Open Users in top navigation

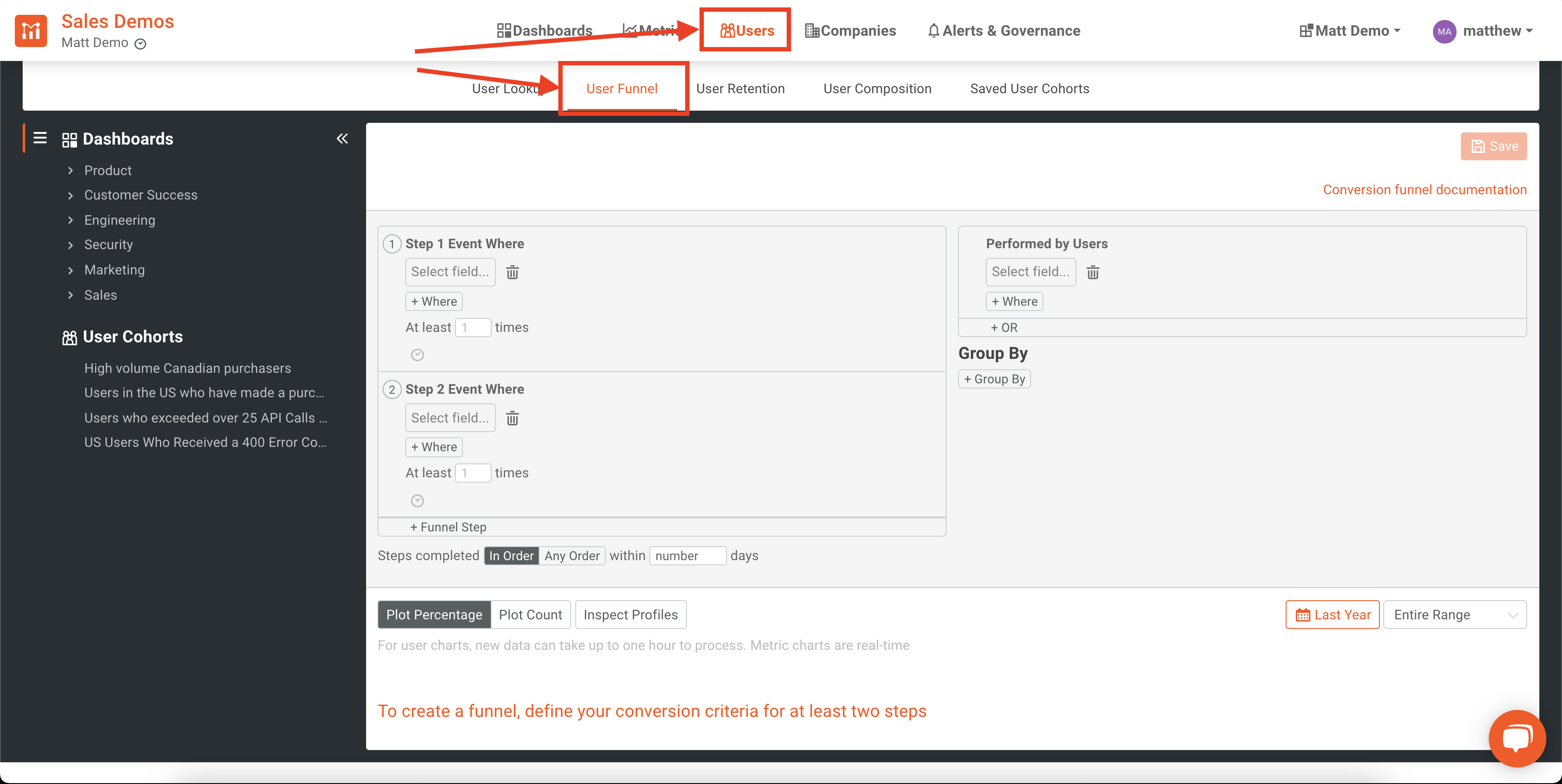pos(747,31)
